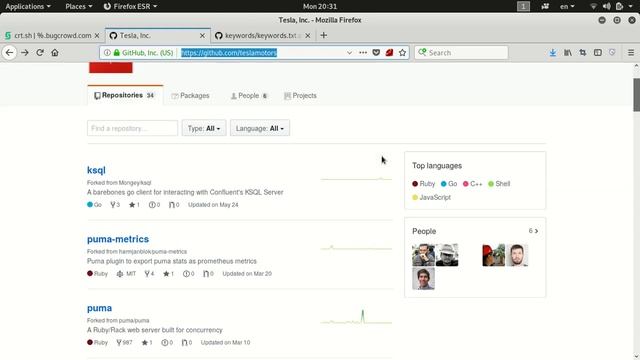Expand the People list via 6 chevron

[x=533, y=231]
